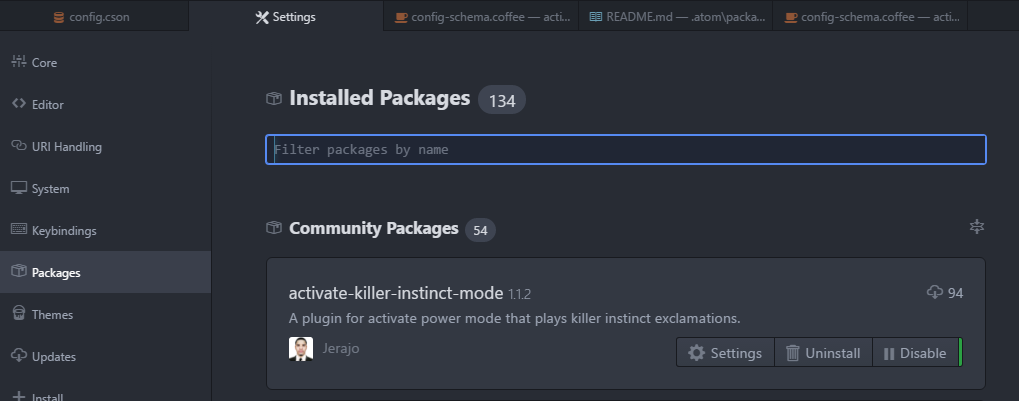Select URI Handling link icon

click(x=19, y=146)
